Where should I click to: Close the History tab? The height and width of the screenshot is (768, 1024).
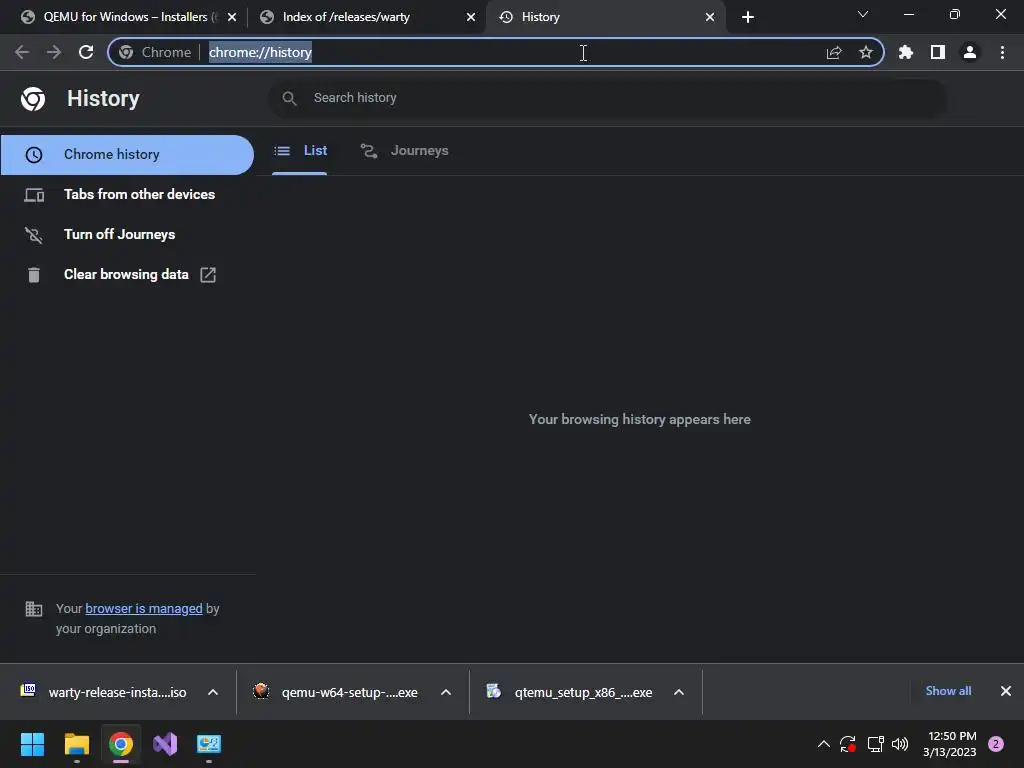(710, 17)
